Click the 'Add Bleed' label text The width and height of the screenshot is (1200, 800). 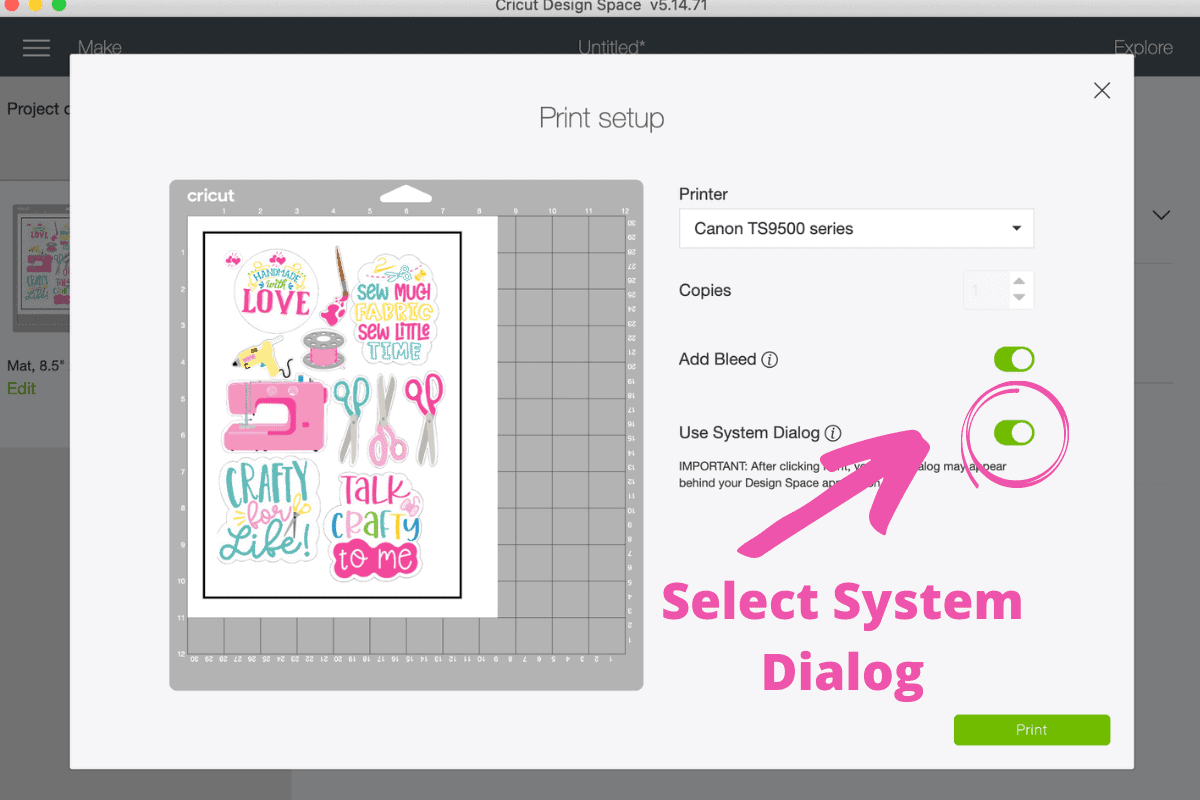(718, 359)
